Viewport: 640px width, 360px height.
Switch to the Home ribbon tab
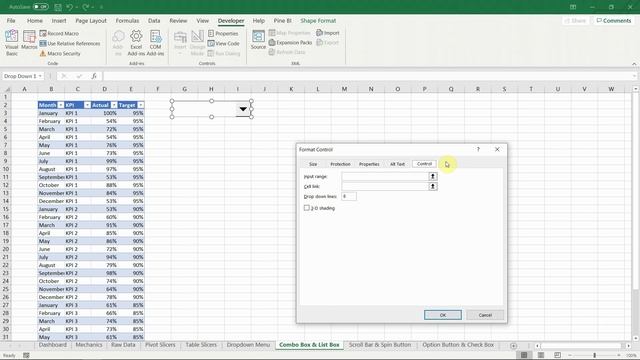pyautogui.click(x=35, y=20)
